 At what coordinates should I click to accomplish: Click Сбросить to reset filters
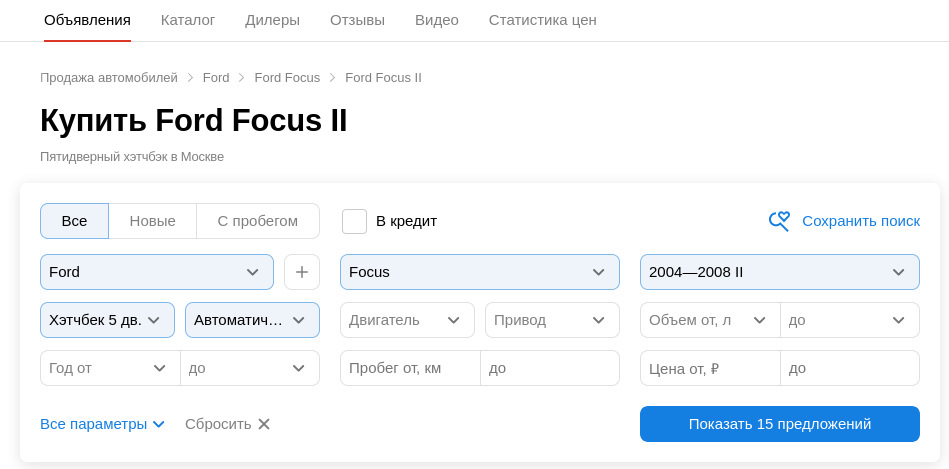(218, 424)
